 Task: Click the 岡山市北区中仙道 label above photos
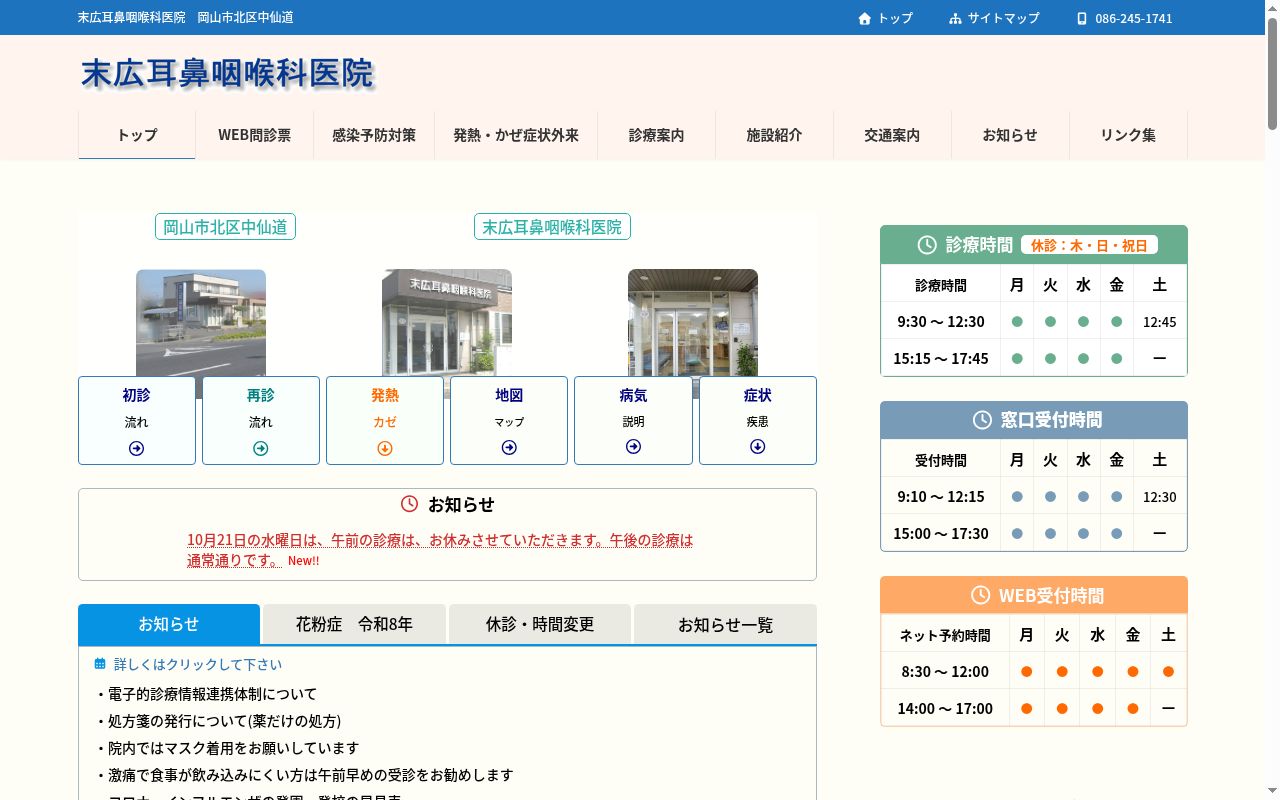tap(225, 227)
